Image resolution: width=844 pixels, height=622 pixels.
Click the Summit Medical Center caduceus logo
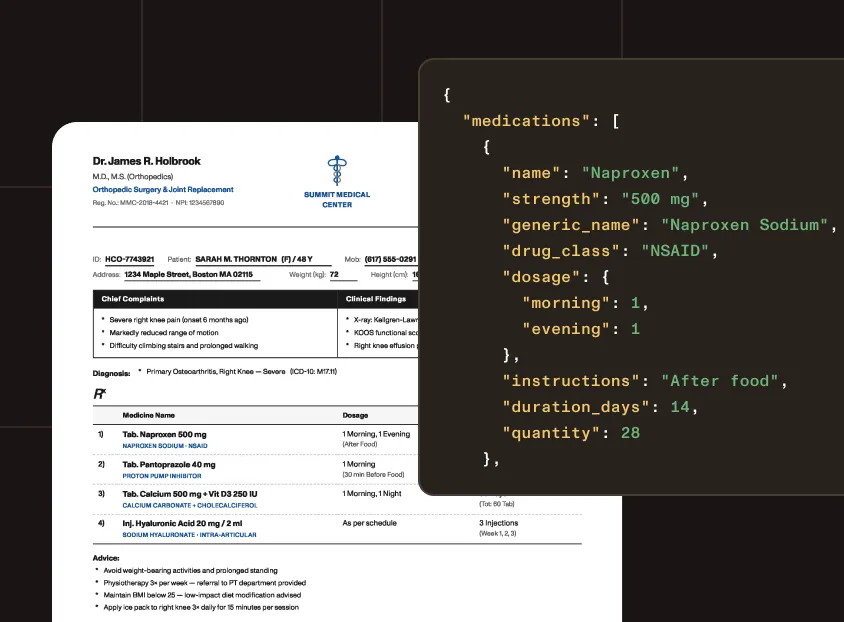point(337,171)
